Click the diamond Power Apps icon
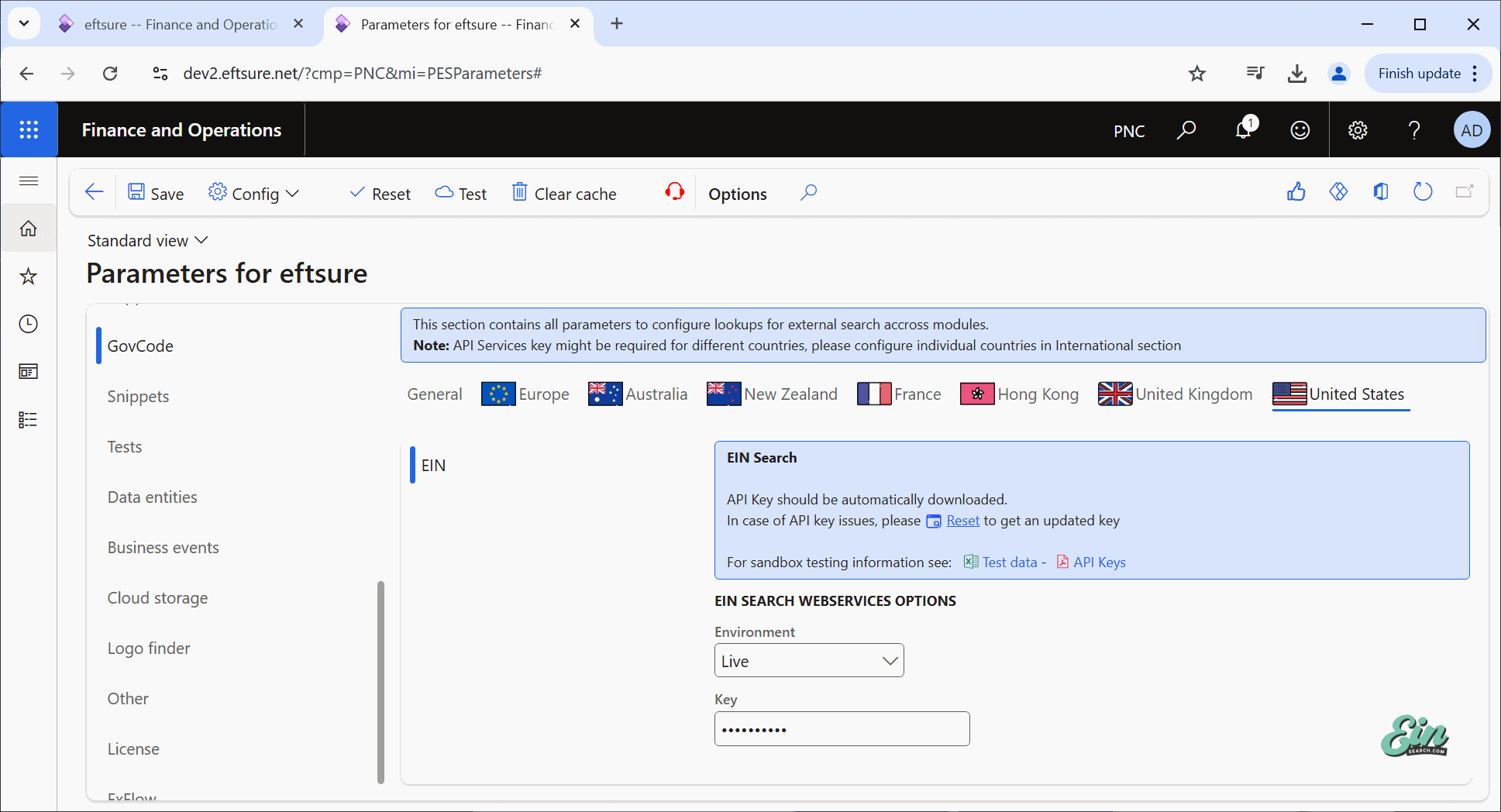Image resolution: width=1501 pixels, height=812 pixels. click(1338, 192)
